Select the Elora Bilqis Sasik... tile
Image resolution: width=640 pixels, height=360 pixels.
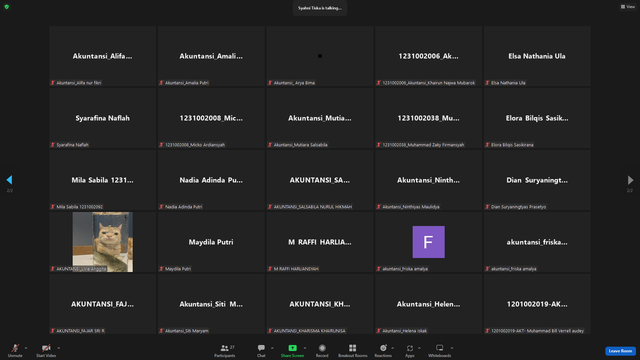point(537,118)
